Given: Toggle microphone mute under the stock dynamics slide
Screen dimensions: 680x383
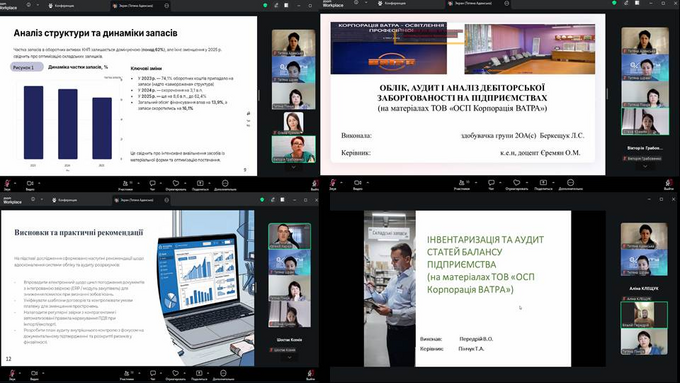Looking at the screenshot, I should [x=8, y=185].
